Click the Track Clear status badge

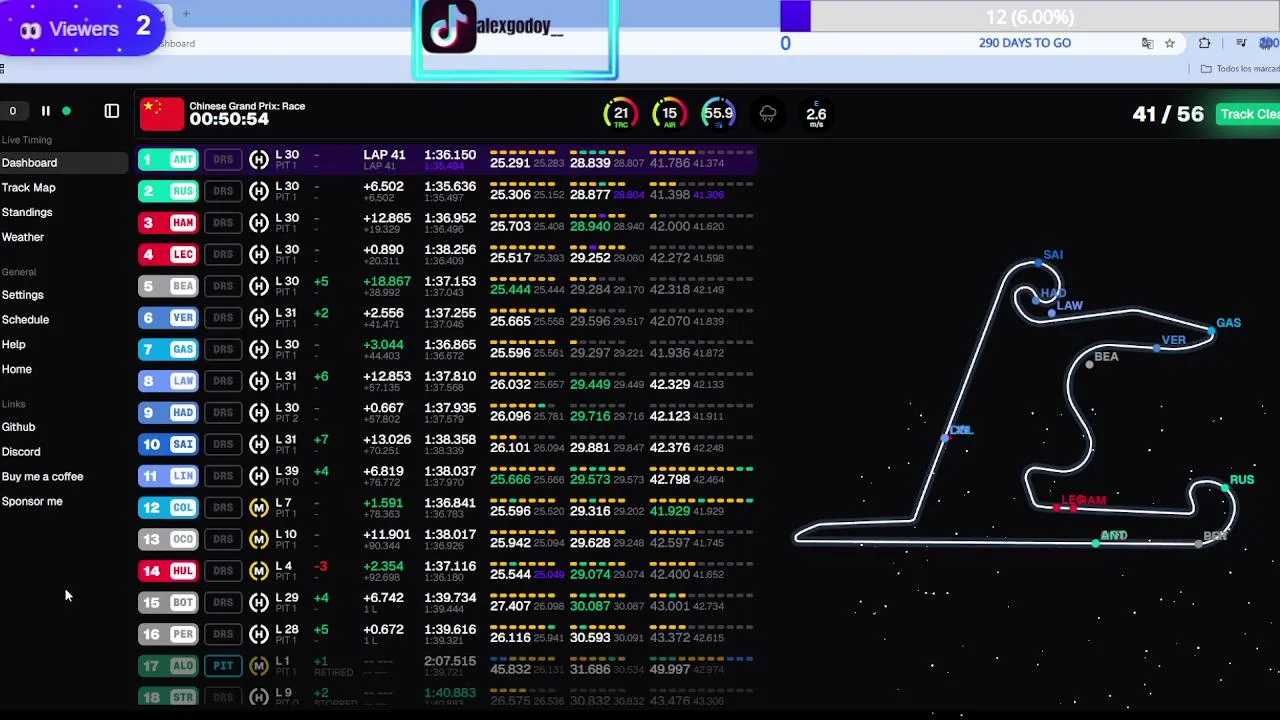coord(1248,114)
